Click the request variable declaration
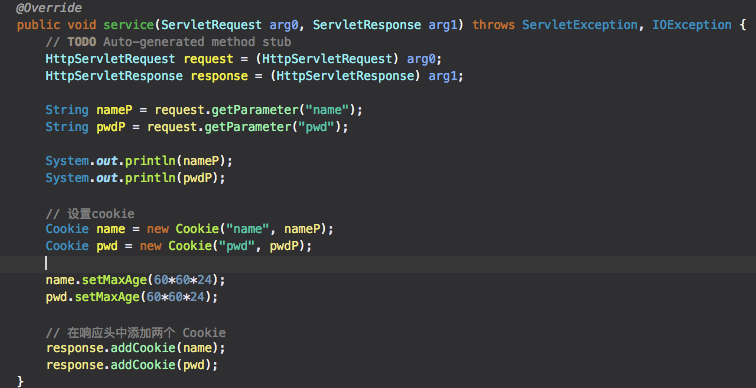756x388 pixels. [x=208, y=59]
